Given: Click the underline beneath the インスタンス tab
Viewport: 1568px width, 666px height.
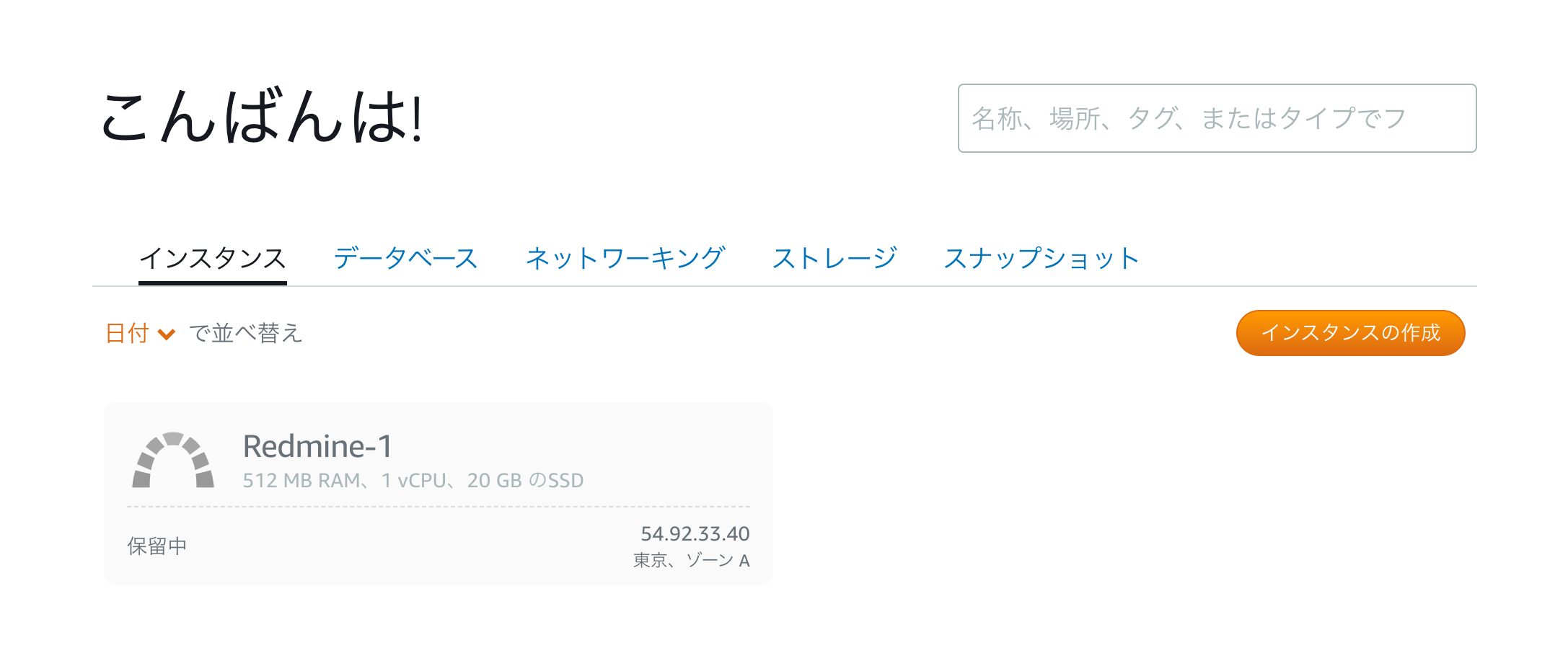Looking at the screenshot, I should pyautogui.click(x=213, y=283).
